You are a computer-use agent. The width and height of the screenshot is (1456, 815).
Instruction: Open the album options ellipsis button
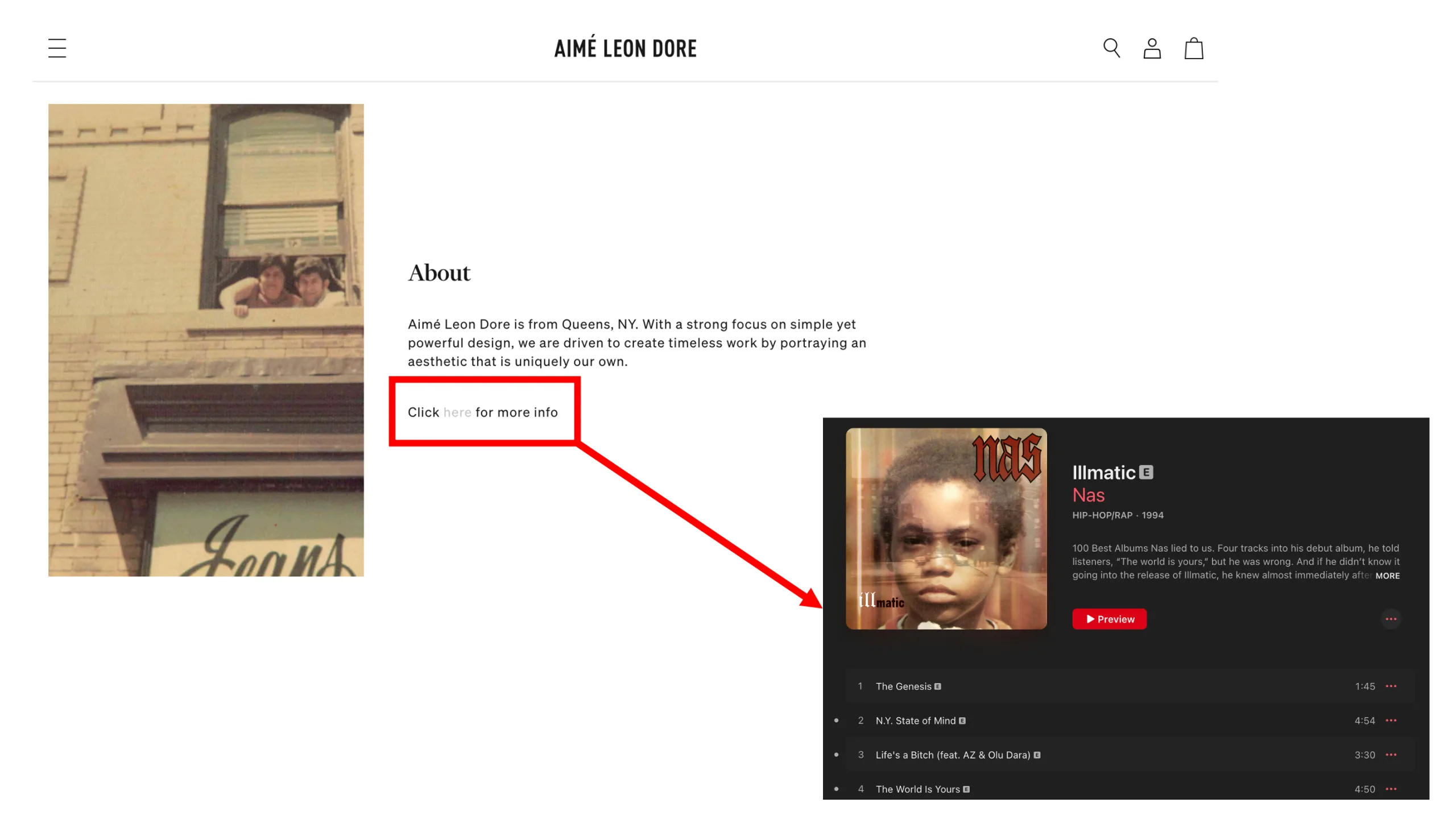point(1391,619)
